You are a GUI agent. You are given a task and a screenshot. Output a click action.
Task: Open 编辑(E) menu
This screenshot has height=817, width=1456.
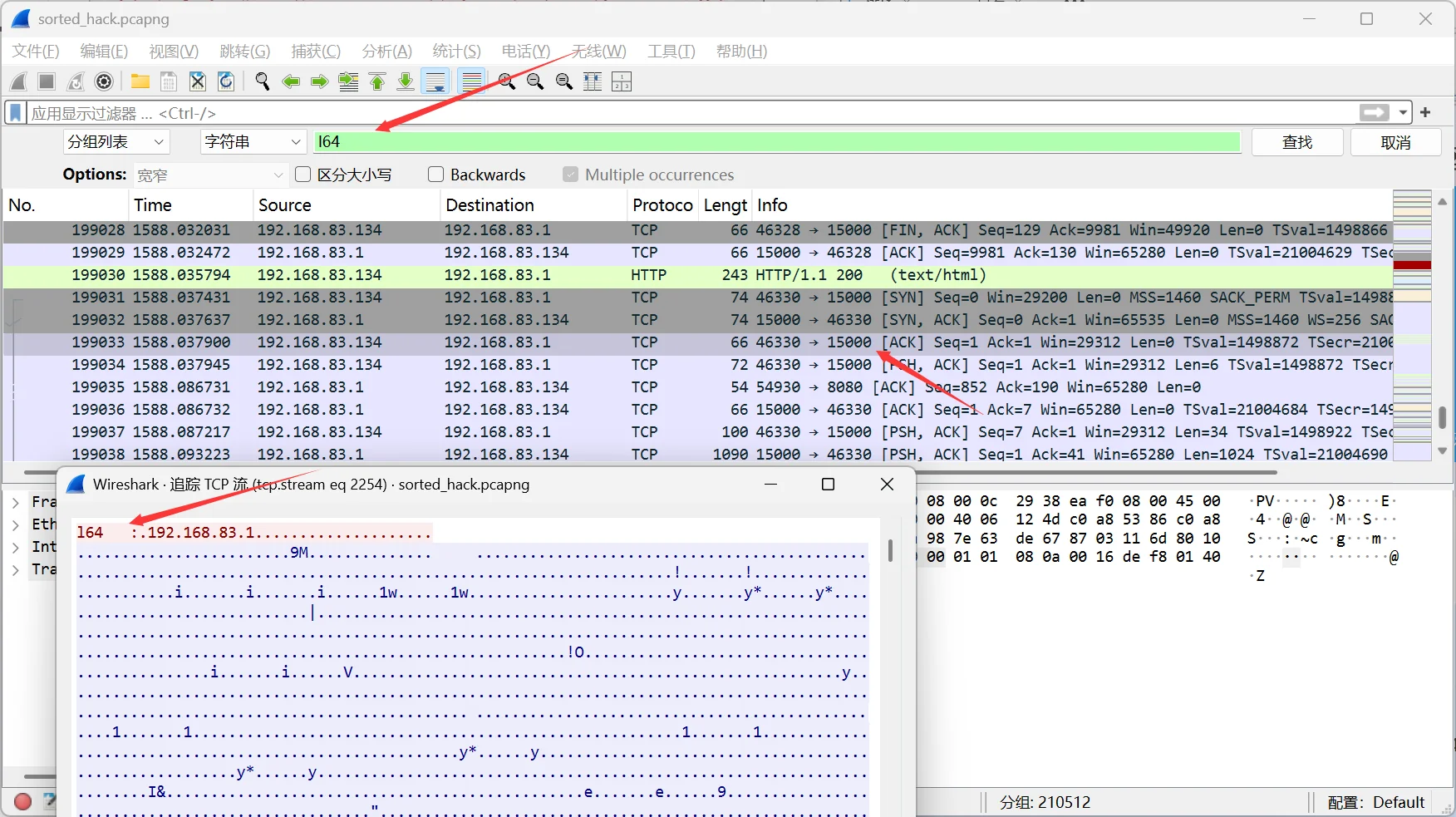[x=104, y=51]
